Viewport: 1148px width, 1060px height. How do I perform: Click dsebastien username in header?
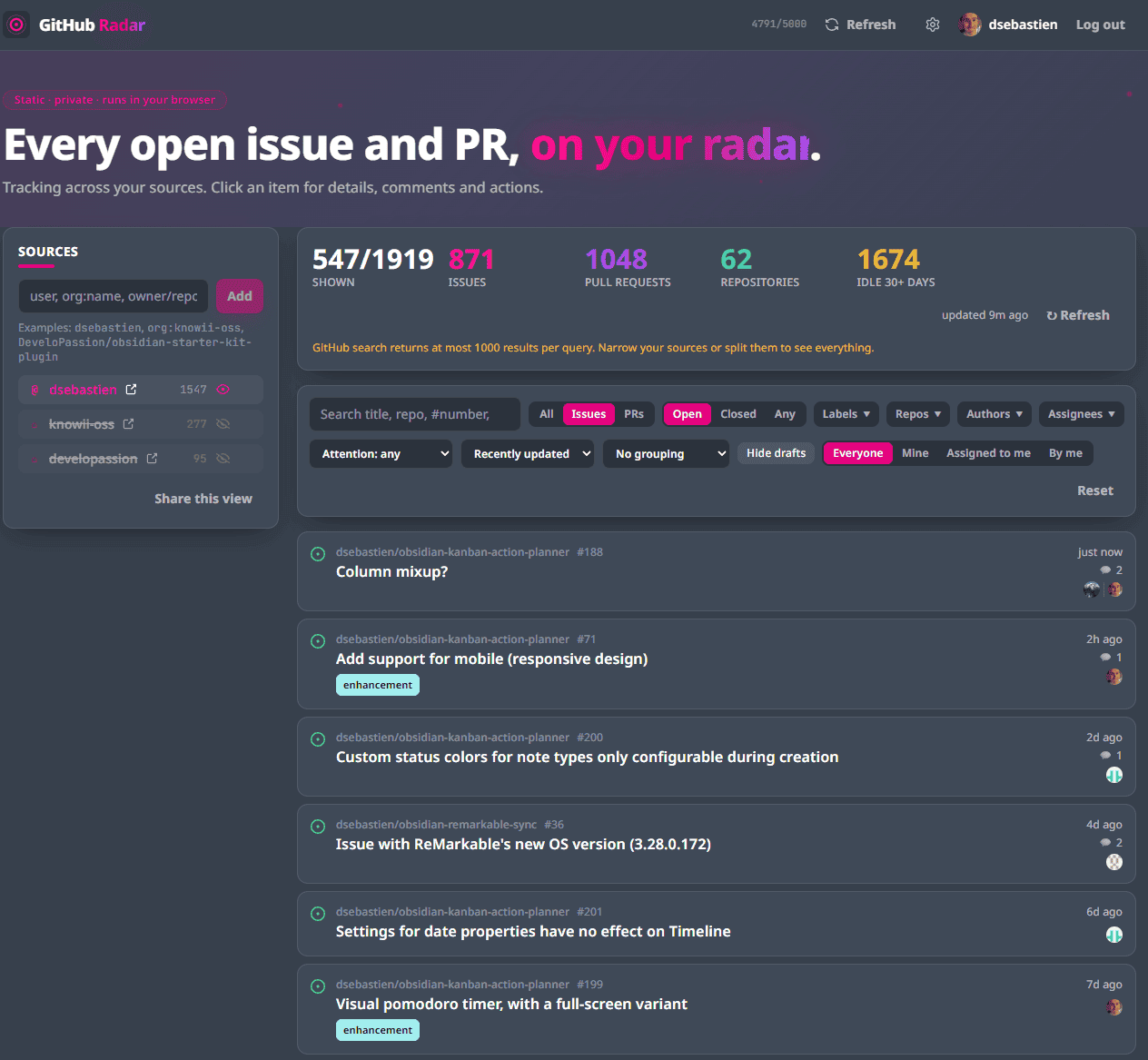[x=1023, y=25]
